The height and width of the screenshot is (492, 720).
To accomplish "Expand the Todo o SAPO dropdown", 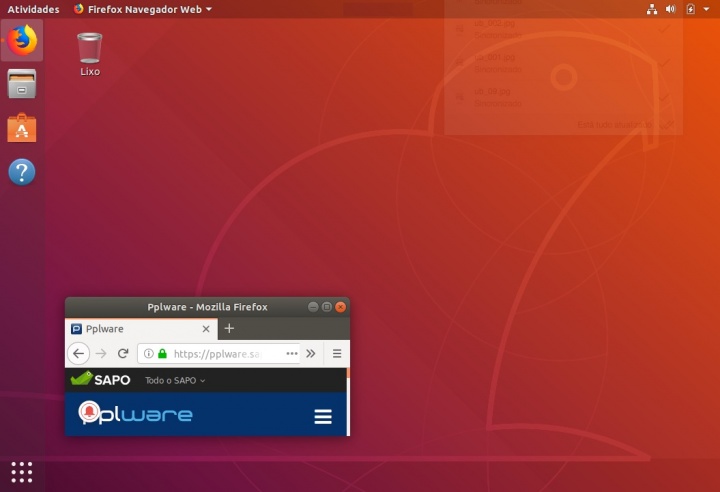I will coord(174,380).
